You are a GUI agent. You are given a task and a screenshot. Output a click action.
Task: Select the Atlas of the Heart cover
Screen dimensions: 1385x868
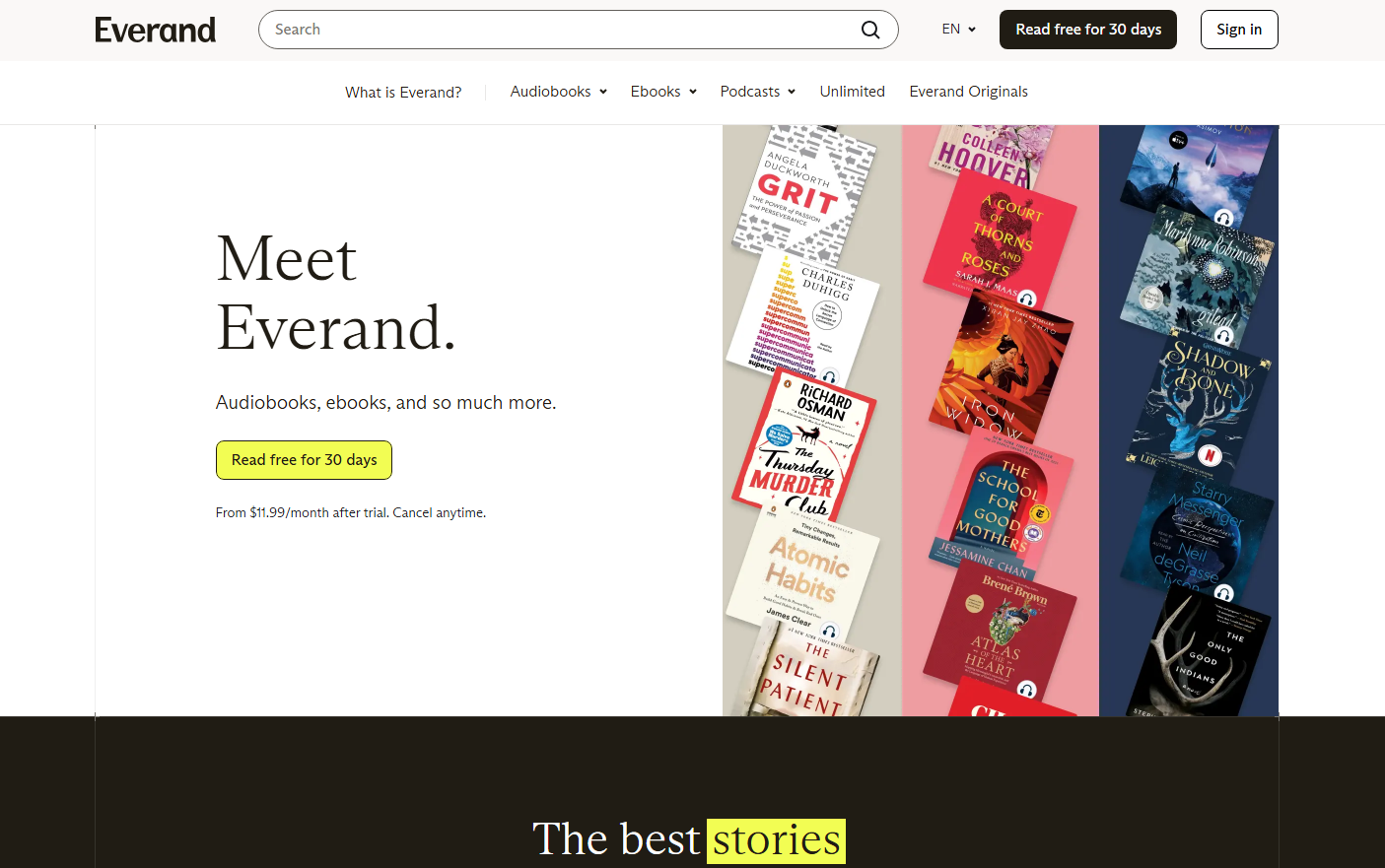tap(1000, 631)
